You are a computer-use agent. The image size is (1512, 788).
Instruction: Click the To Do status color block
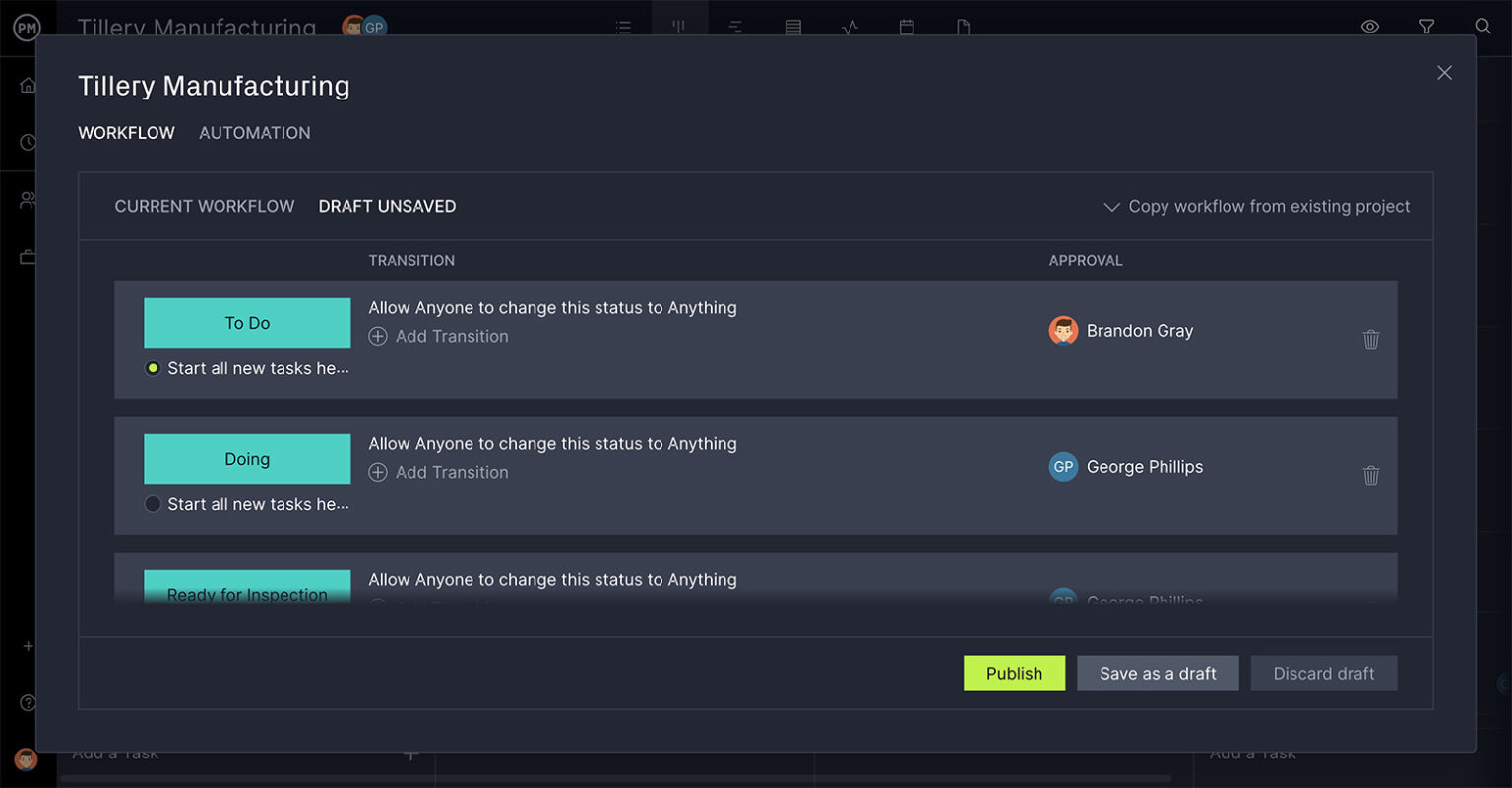point(247,323)
